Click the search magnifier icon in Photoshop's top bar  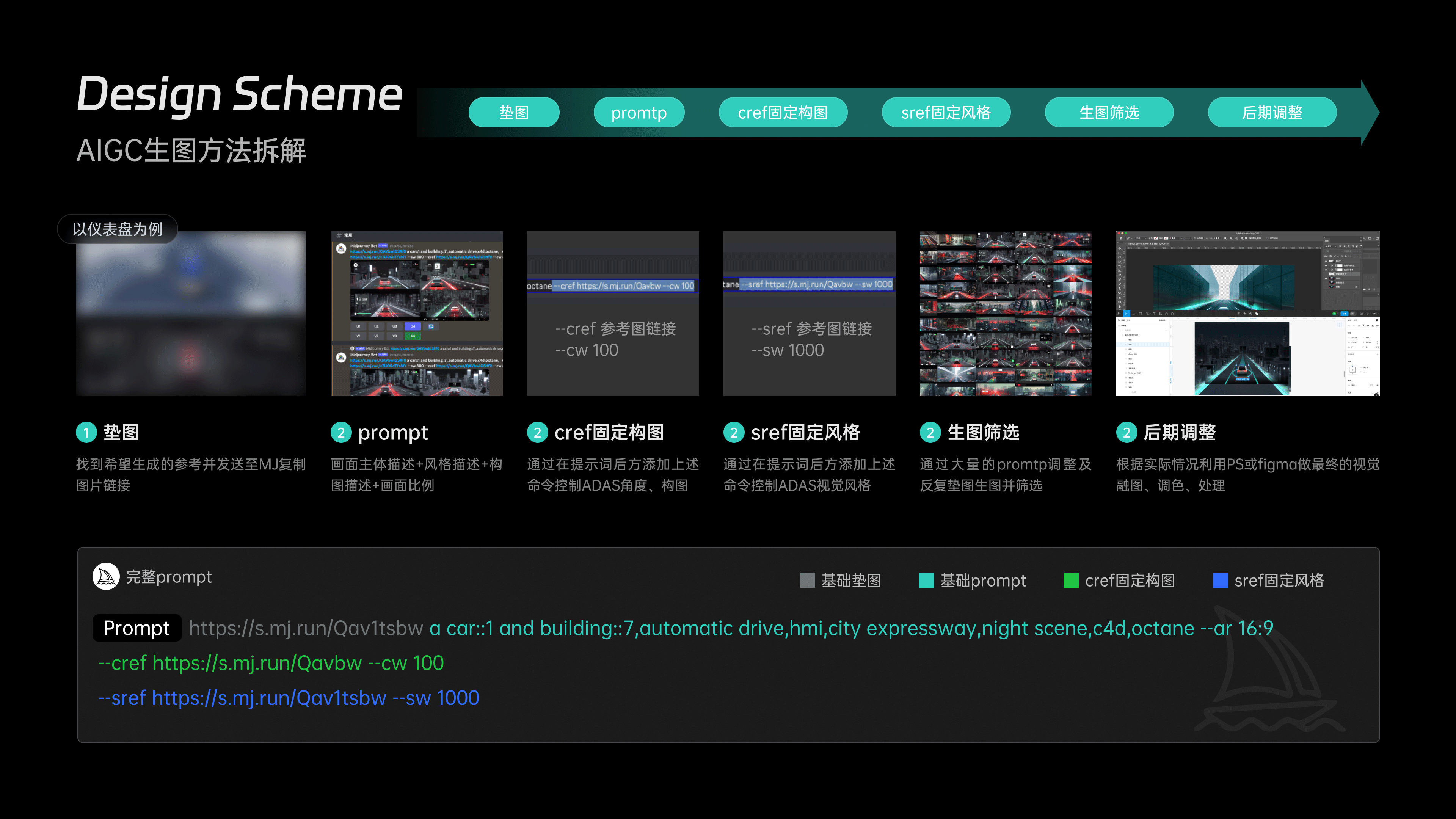1365,238
